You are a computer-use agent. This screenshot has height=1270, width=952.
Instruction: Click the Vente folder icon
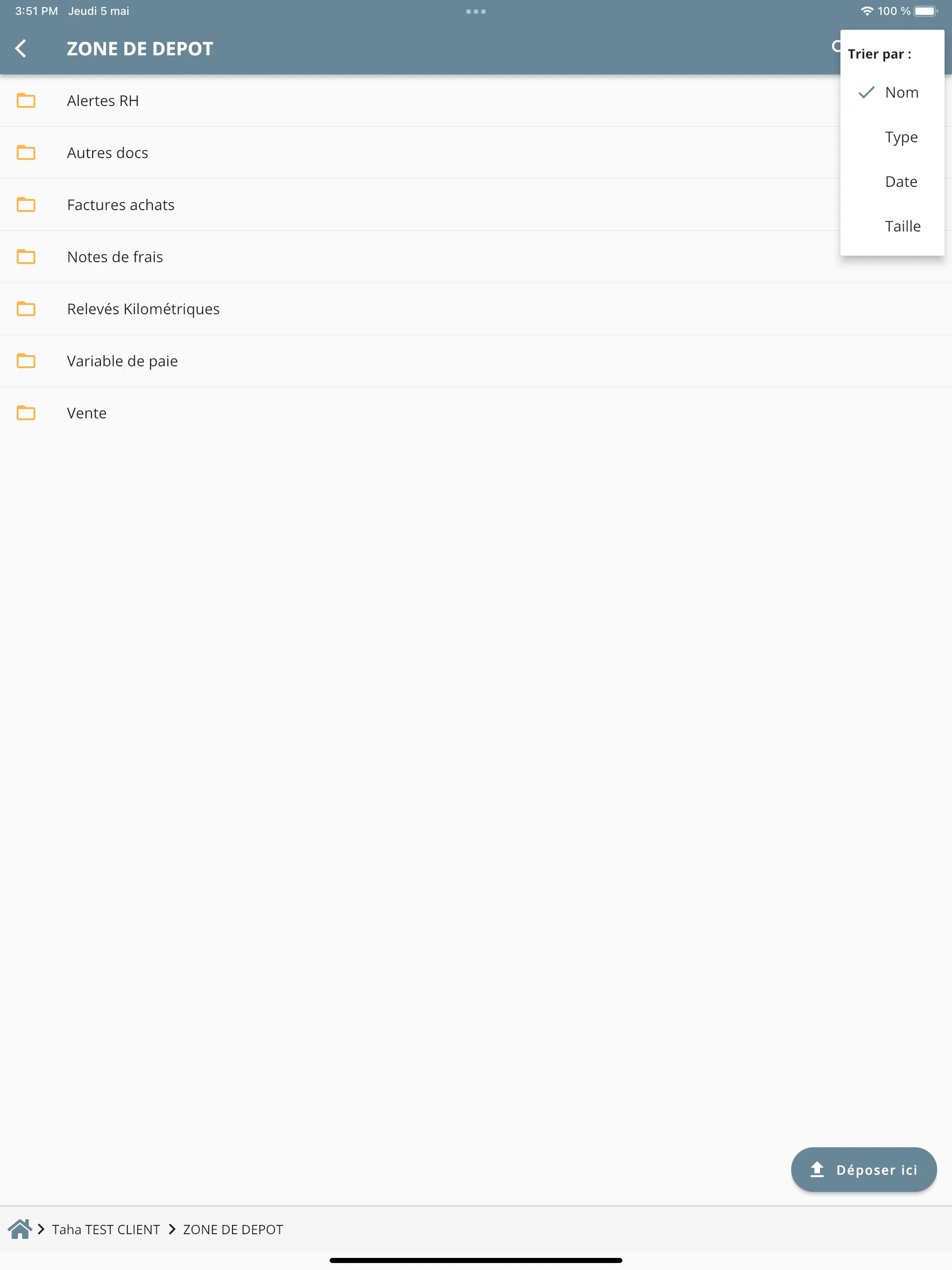coord(26,413)
